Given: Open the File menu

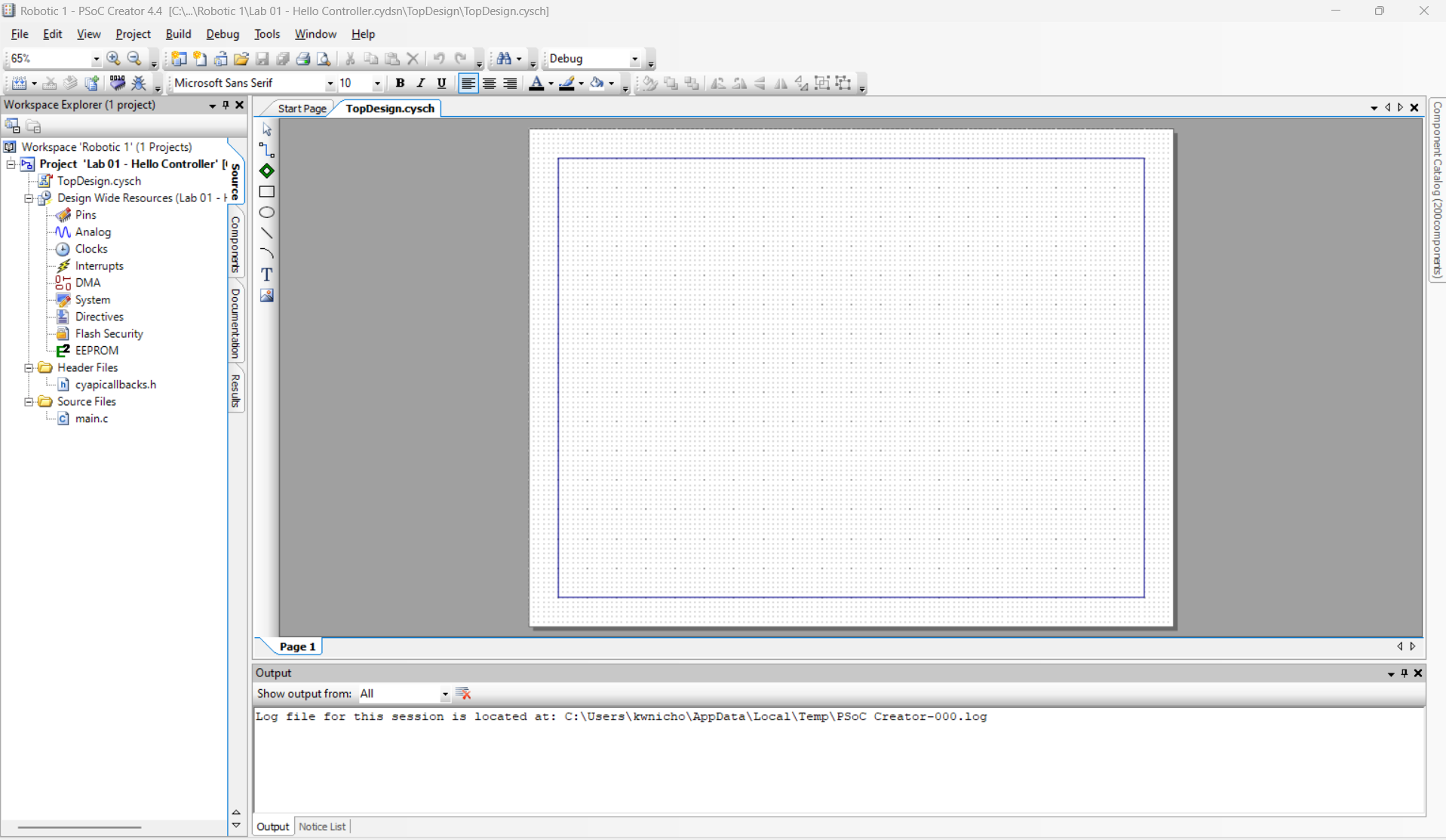Looking at the screenshot, I should (x=20, y=34).
